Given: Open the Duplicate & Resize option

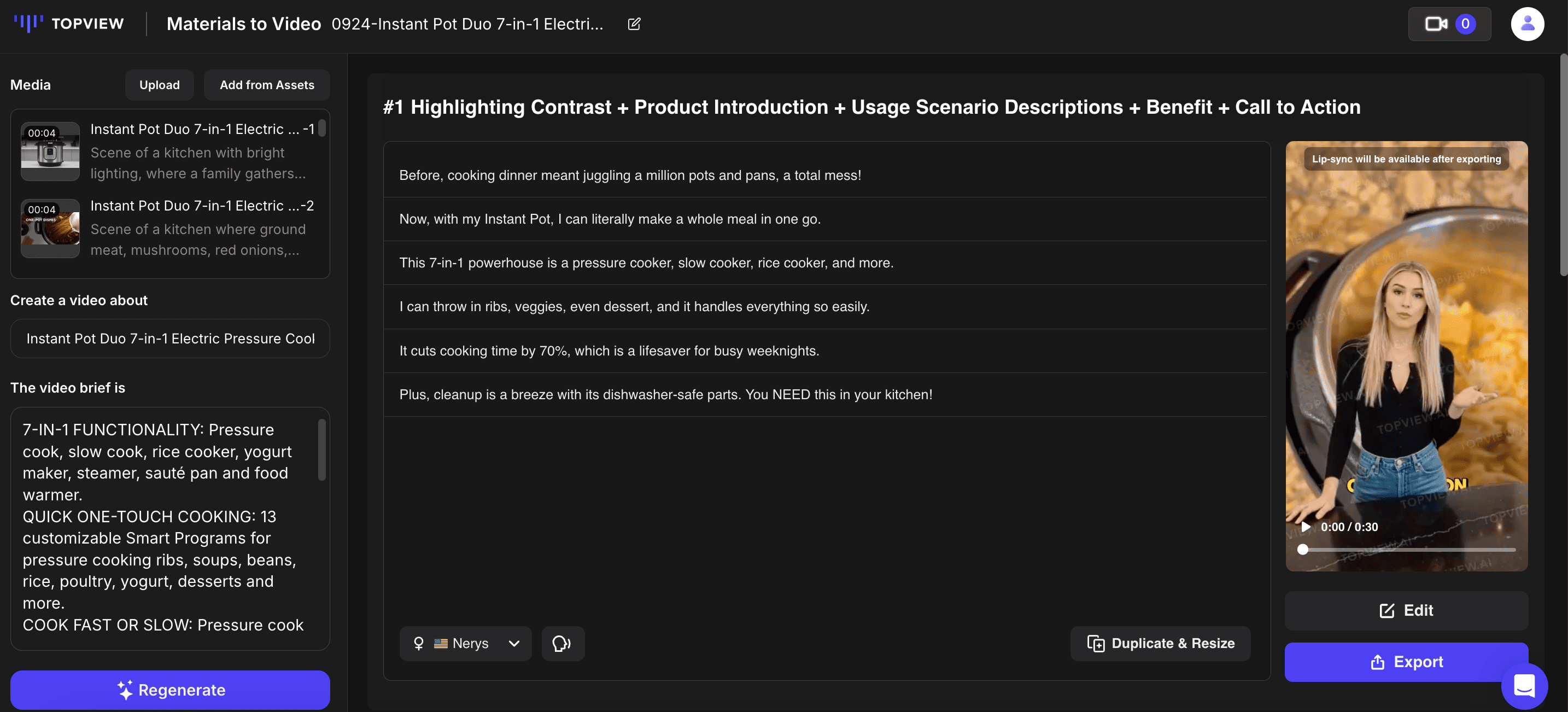Looking at the screenshot, I should click(1160, 643).
